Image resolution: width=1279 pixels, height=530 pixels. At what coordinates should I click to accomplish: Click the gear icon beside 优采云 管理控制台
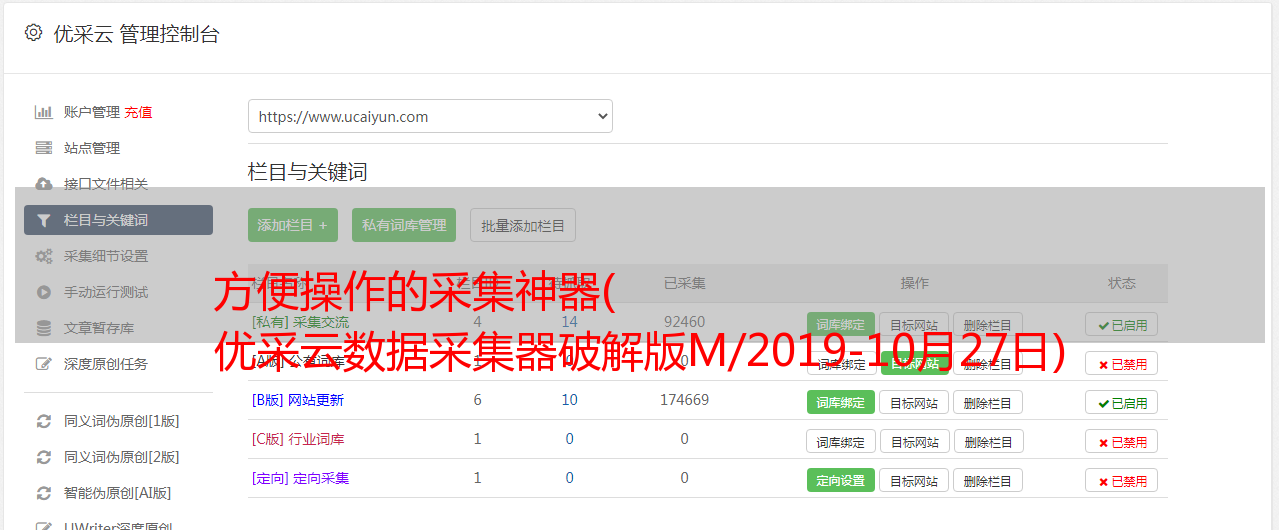point(33,33)
